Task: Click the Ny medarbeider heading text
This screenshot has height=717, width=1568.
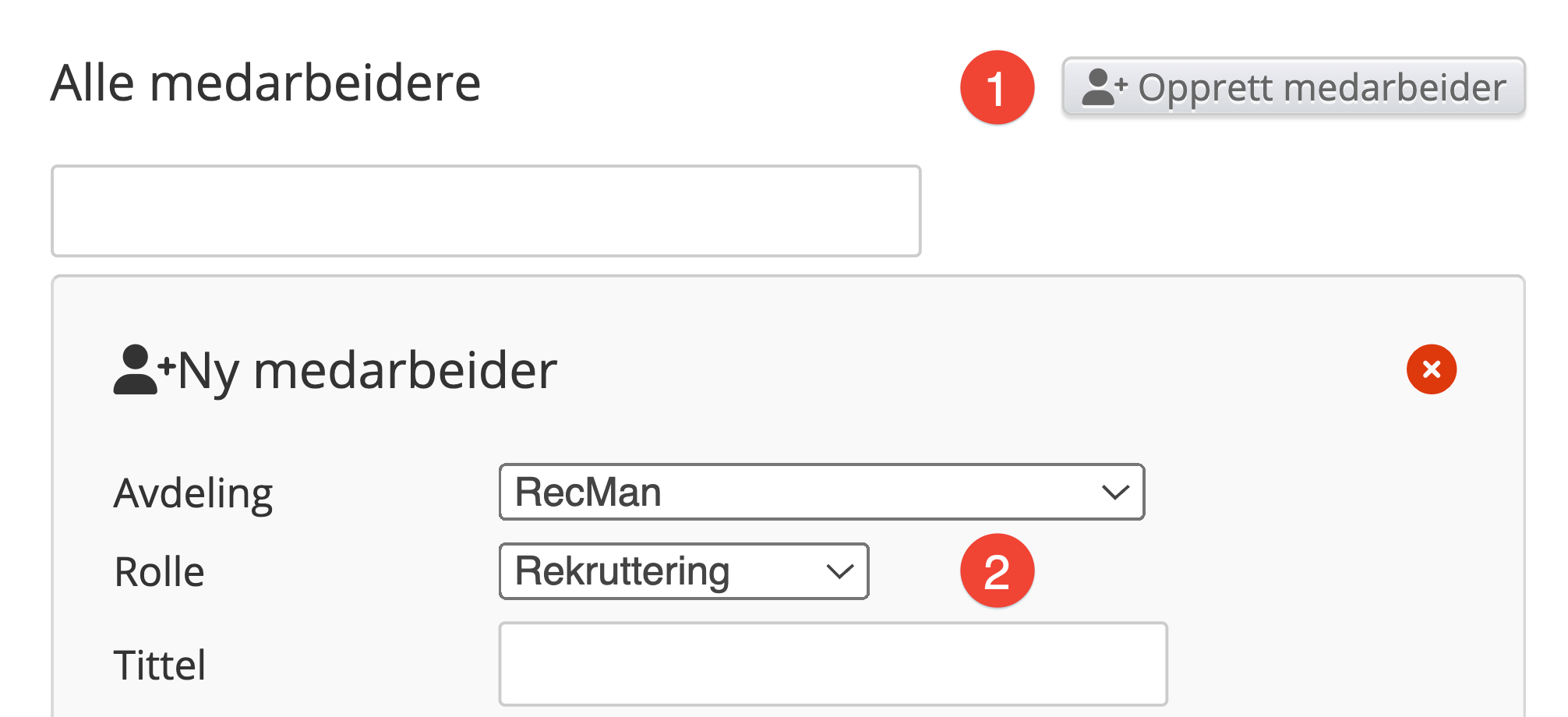Action: click(367, 370)
